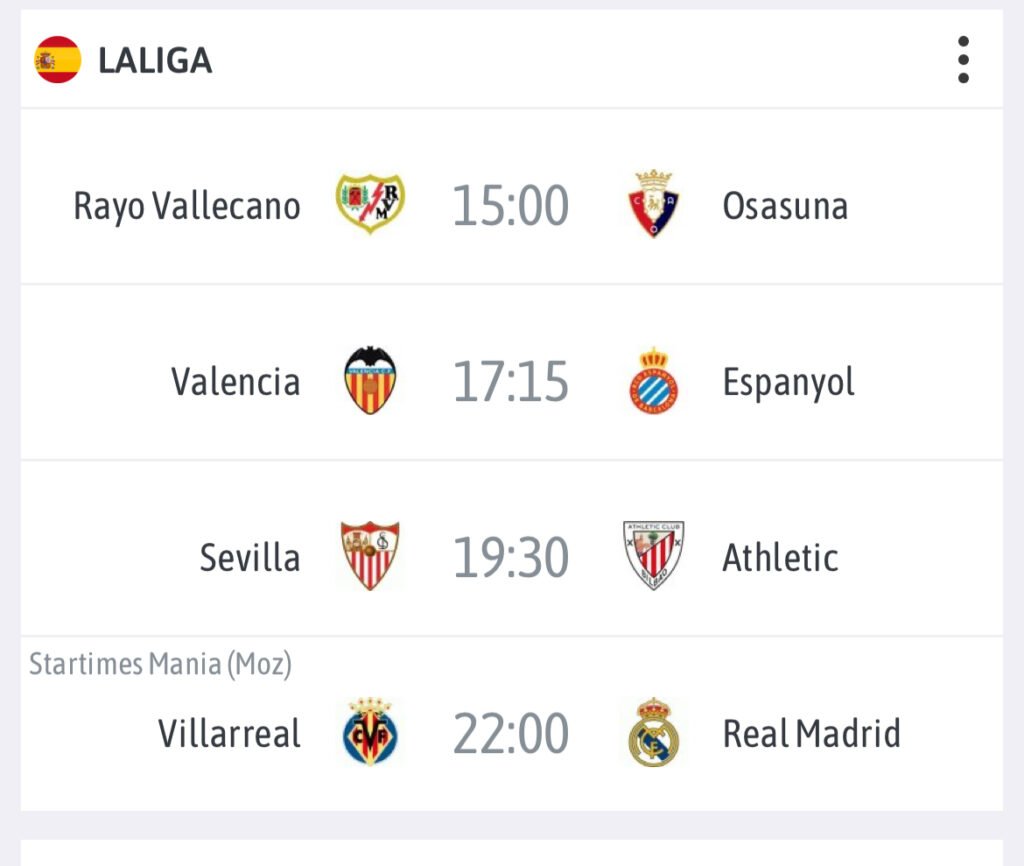Select the Valencia bat crest
Viewport: 1024px width, 866px height.
click(x=370, y=381)
